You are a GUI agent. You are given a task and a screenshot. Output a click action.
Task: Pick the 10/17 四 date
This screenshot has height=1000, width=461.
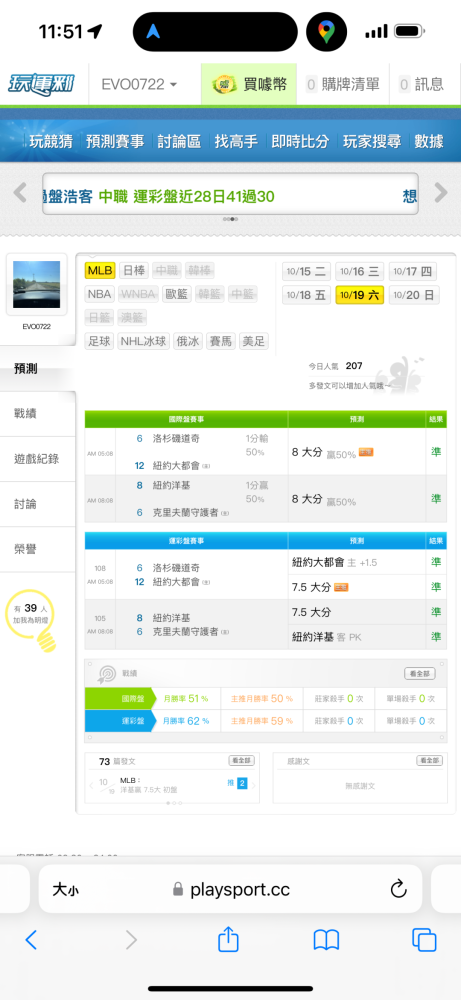click(413, 272)
